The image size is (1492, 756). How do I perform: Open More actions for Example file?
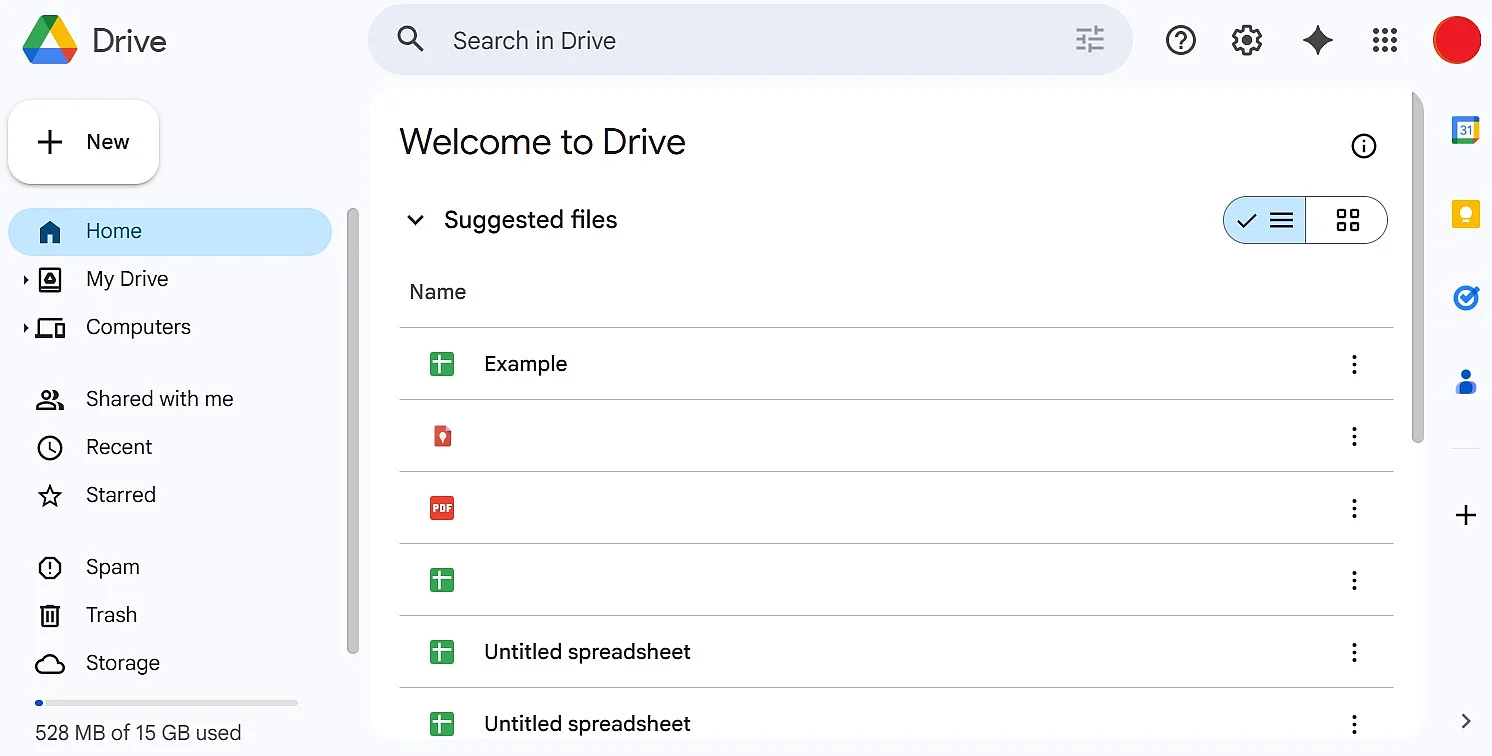tap(1354, 364)
